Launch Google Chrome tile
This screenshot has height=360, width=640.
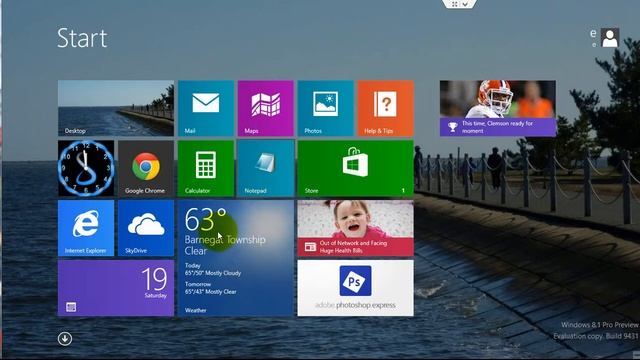tap(146, 168)
